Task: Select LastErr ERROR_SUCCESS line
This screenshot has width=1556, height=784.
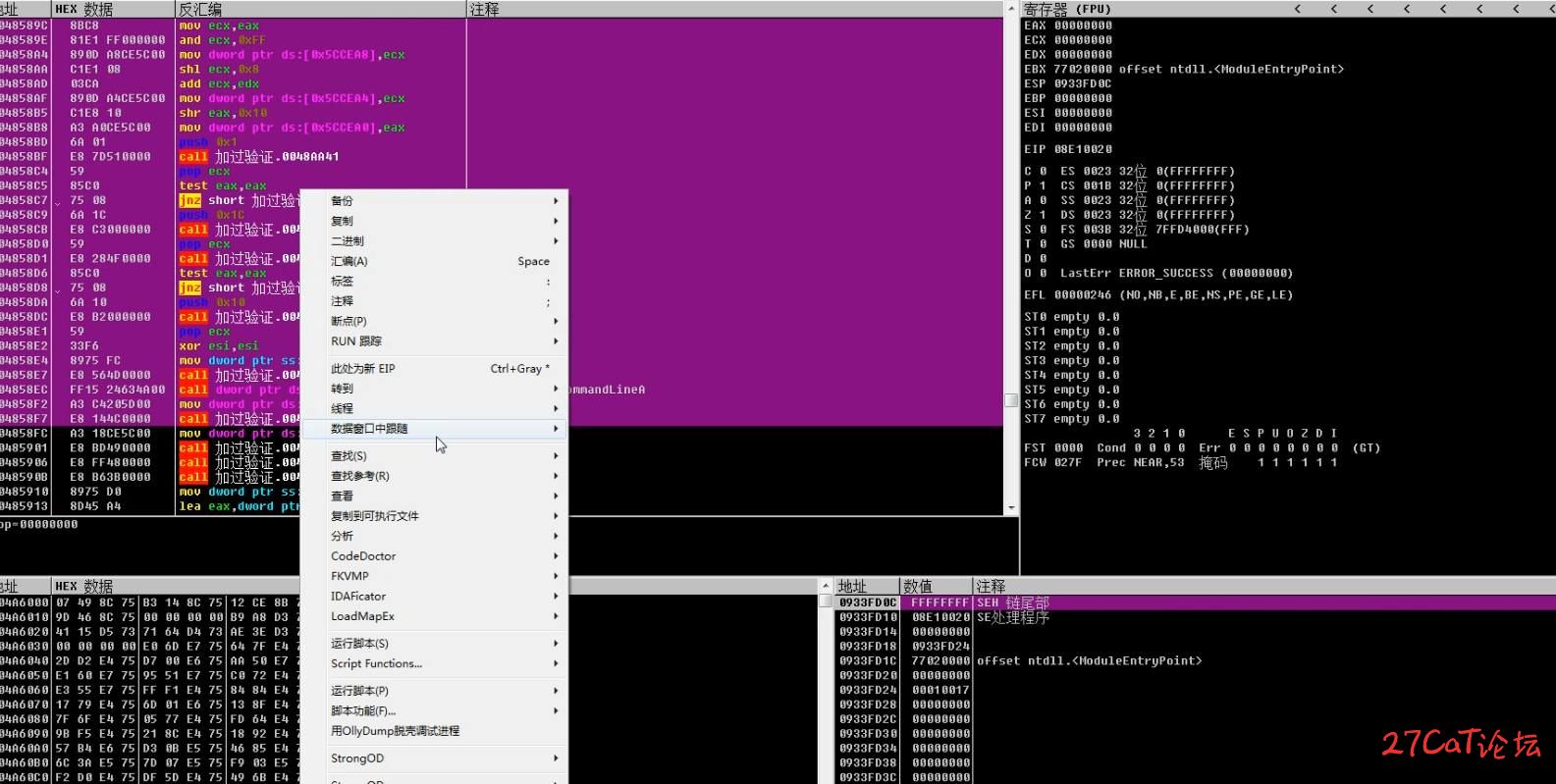Action: [1176, 273]
